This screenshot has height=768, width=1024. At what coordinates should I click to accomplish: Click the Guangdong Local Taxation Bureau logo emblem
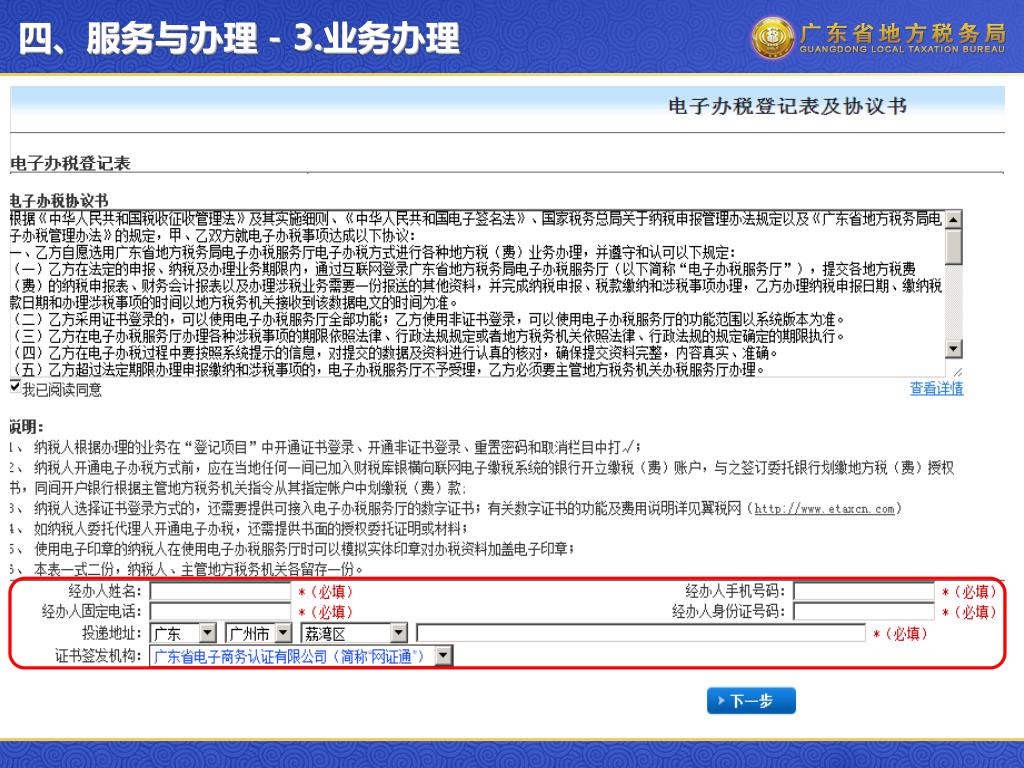[773, 38]
